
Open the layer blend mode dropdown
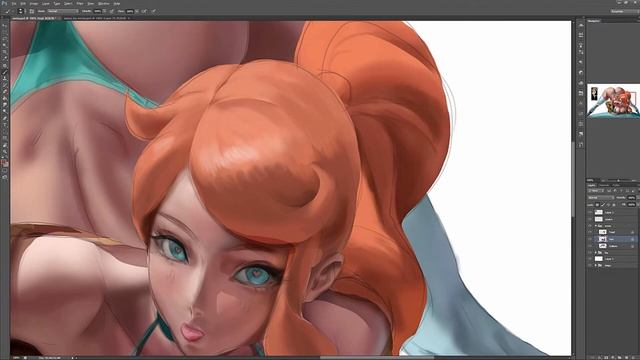click(601, 198)
